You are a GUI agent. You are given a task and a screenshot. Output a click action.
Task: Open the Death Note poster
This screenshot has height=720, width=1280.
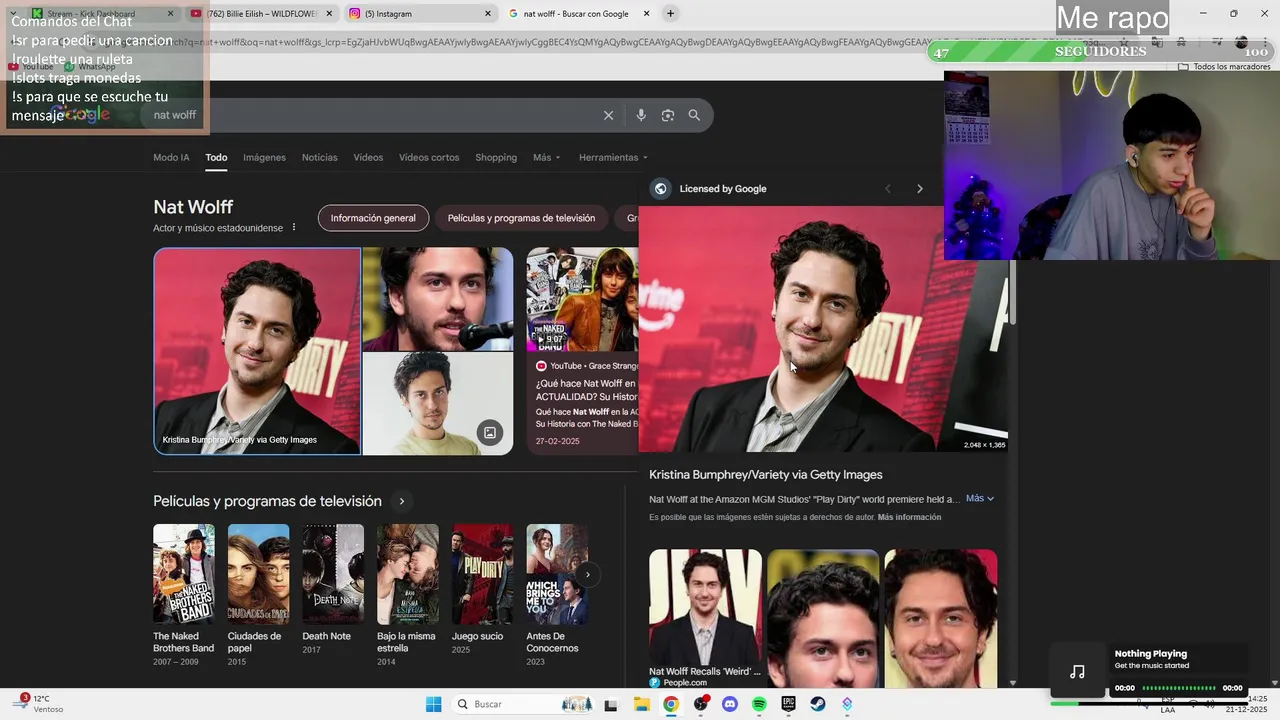pos(333,574)
